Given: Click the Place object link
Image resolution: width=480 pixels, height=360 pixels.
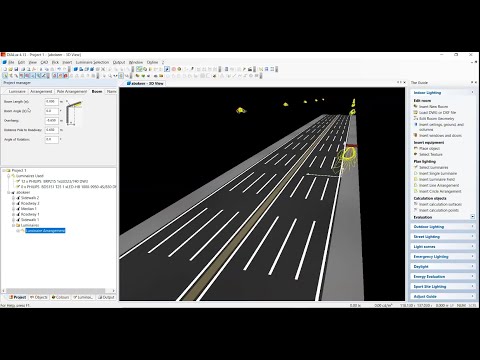Looking at the screenshot, I should point(430,148).
